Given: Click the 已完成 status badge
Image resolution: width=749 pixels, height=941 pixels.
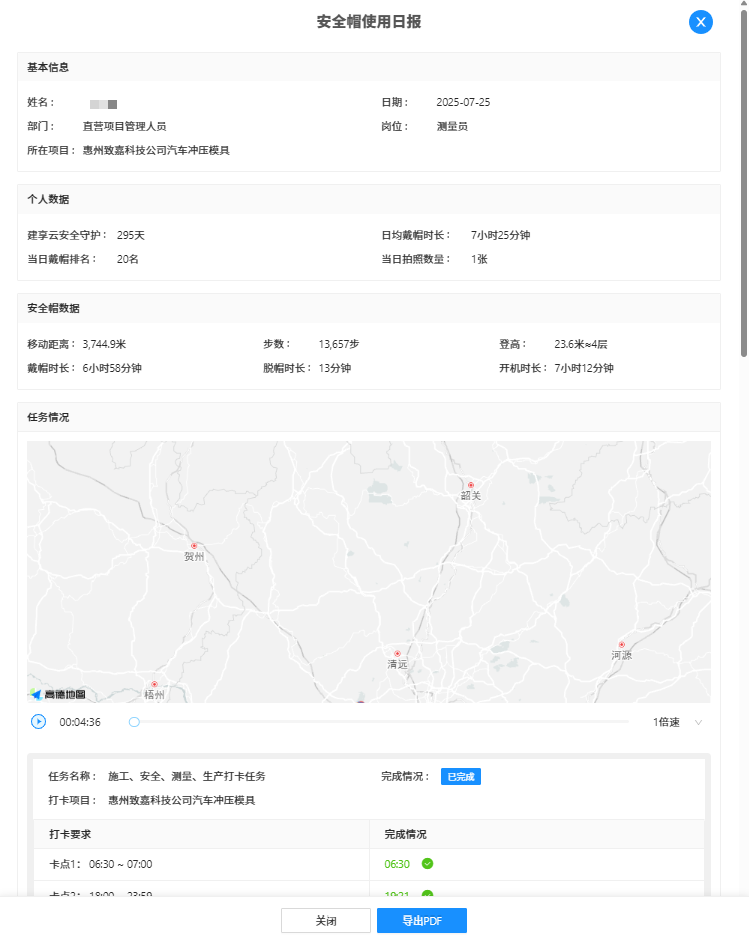Looking at the screenshot, I should 460,777.
